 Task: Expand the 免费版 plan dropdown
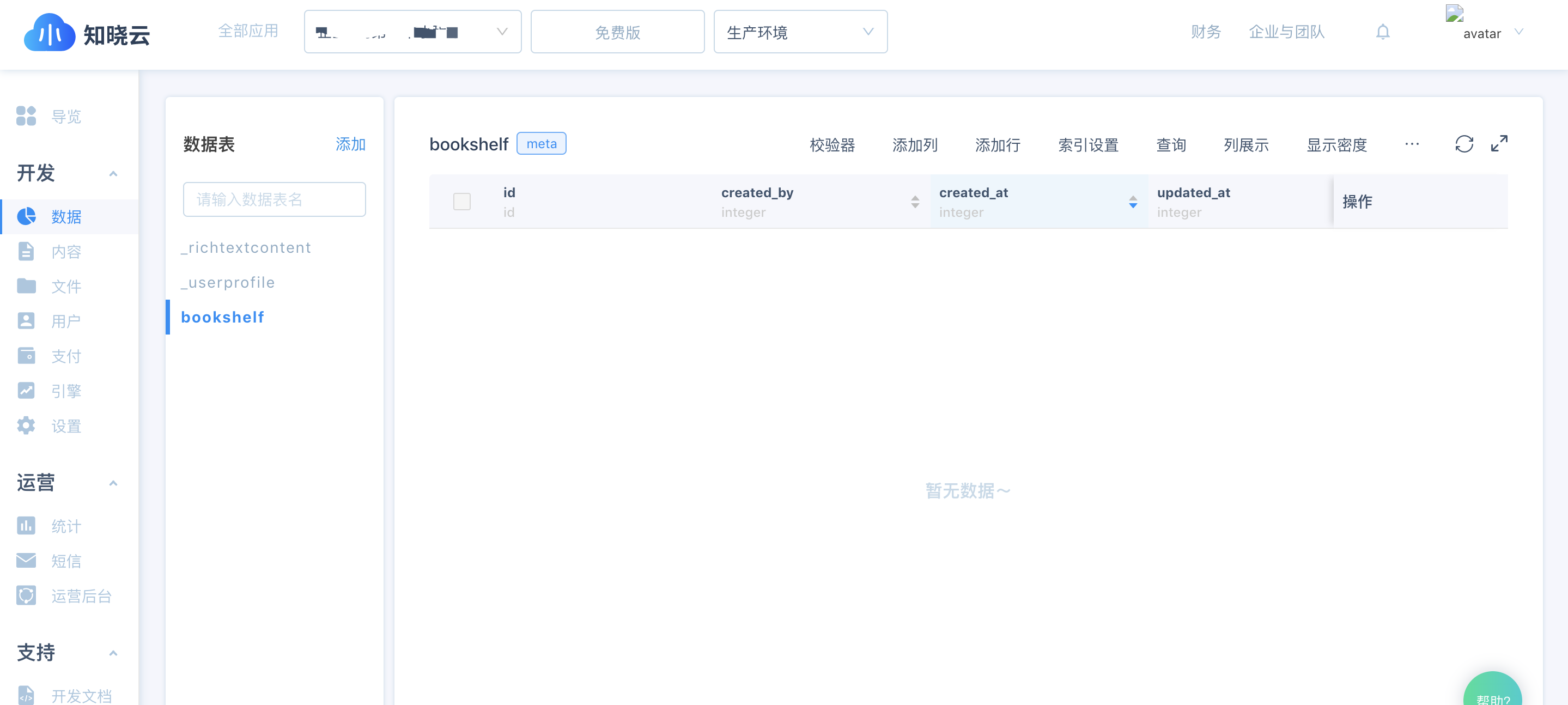pos(617,33)
